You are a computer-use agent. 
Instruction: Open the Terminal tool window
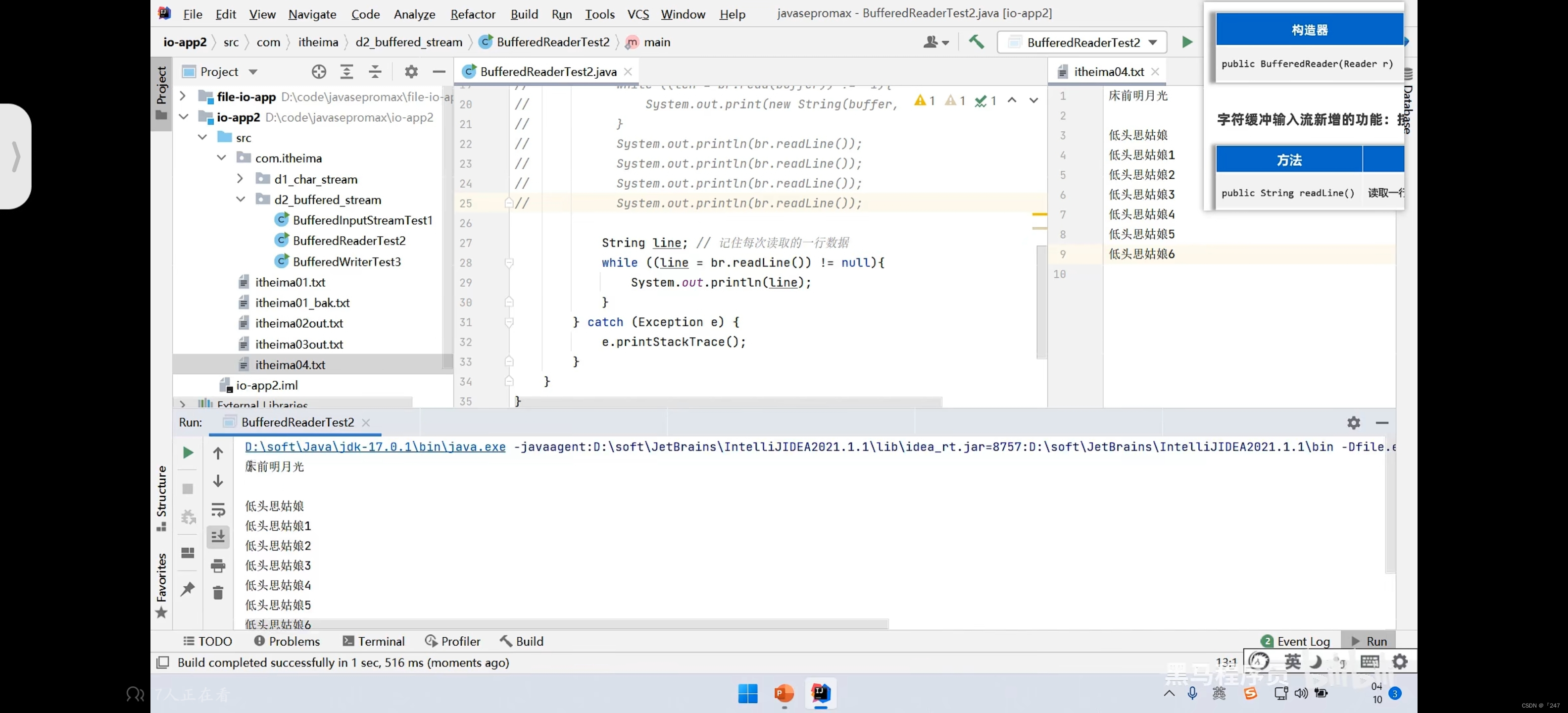374,641
